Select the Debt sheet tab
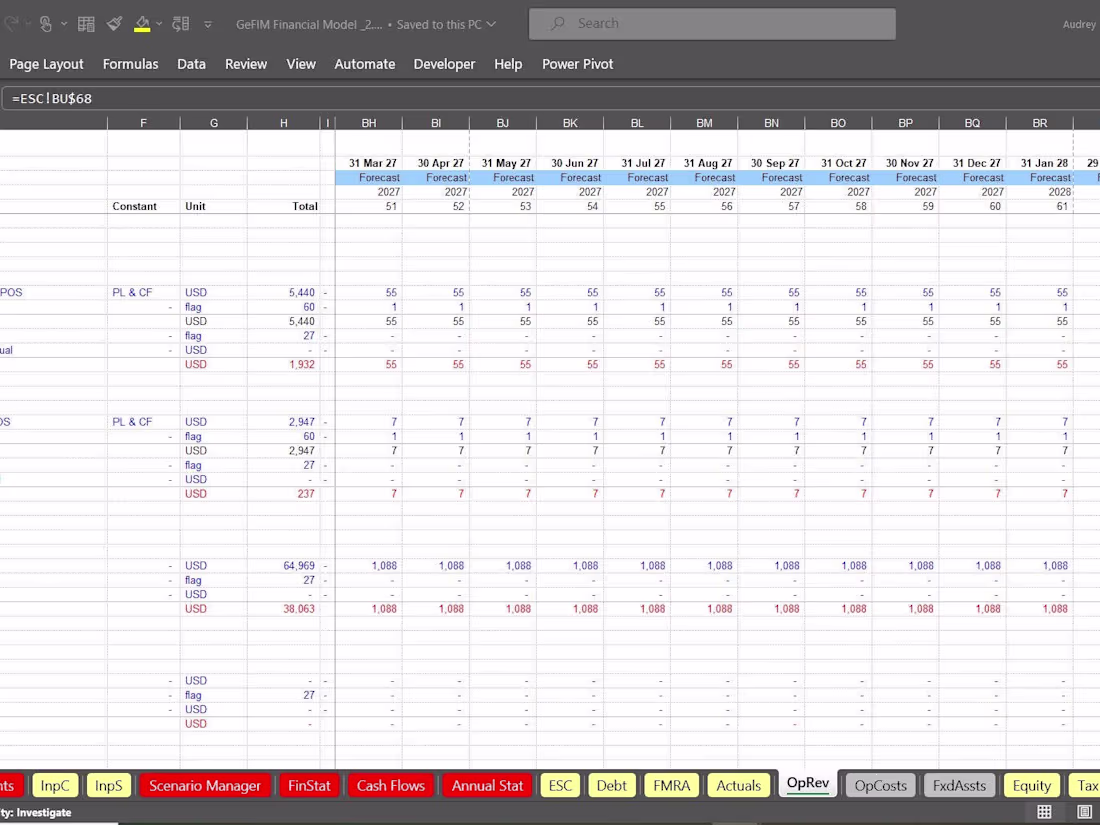The width and height of the screenshot is (1100, 825). tap(612, 786)
